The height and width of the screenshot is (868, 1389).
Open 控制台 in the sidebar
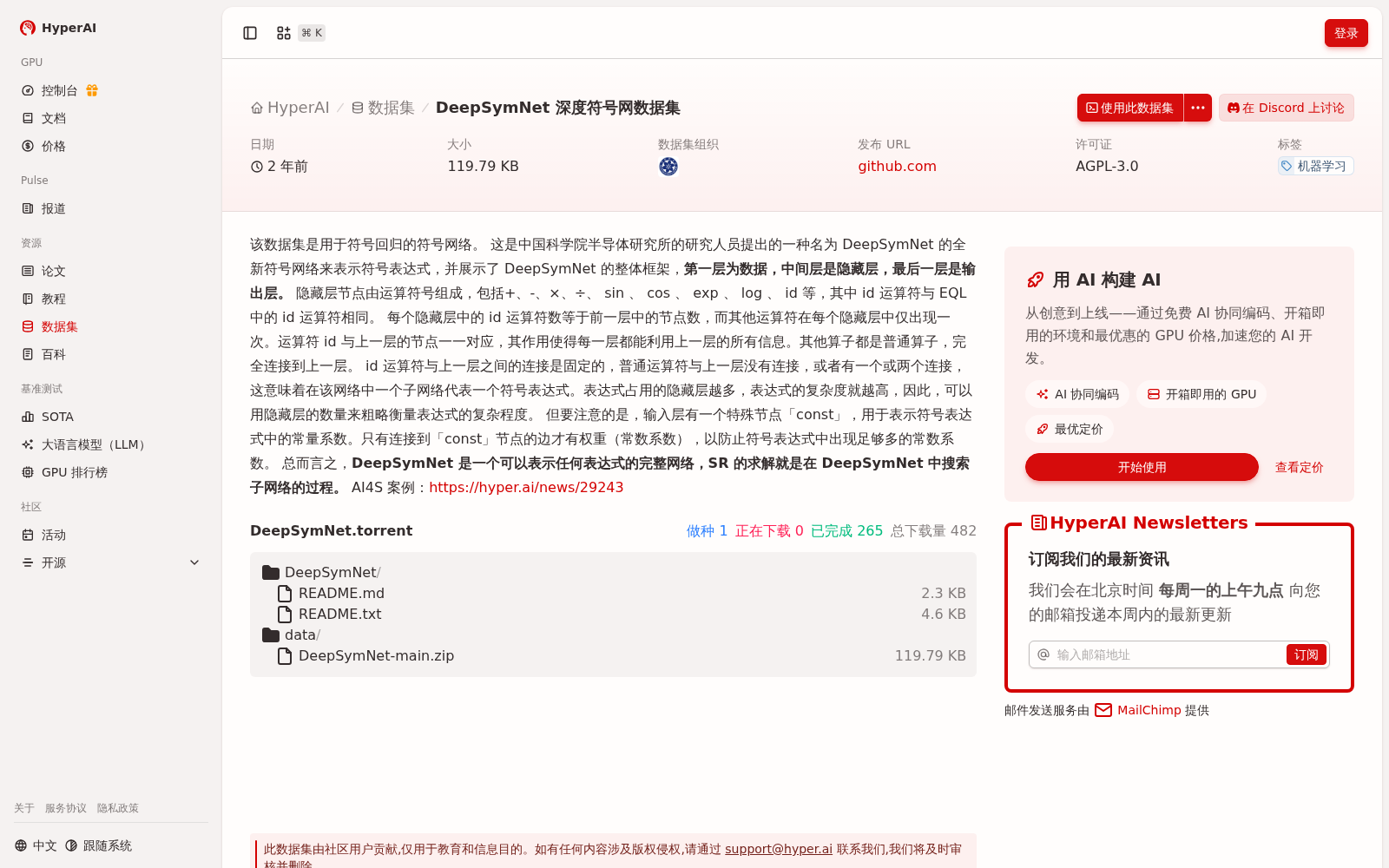(59, 90)
